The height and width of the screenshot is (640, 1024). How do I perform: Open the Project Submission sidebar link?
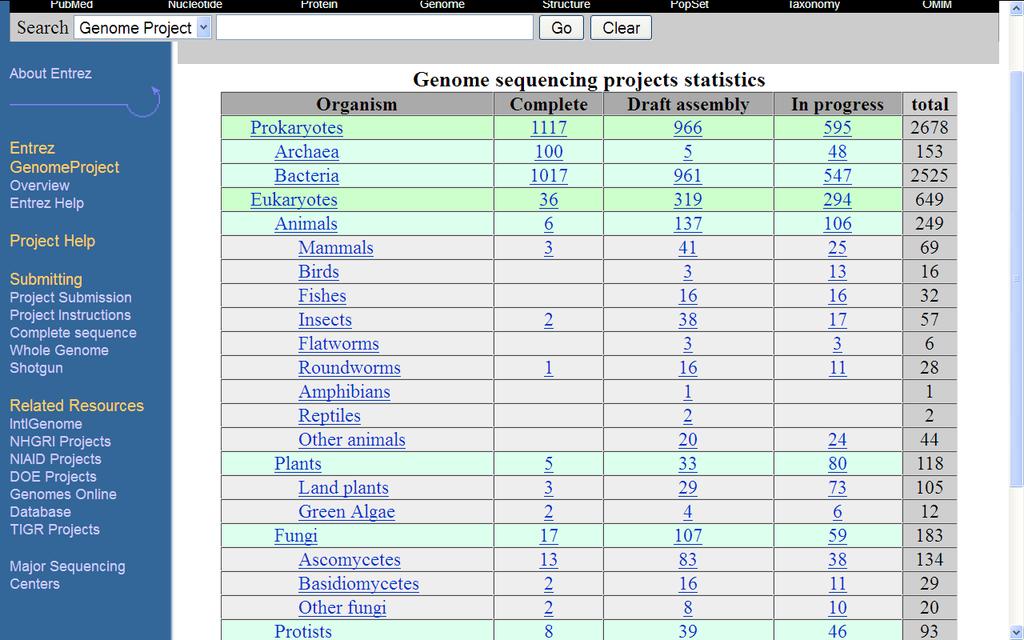pyautogui.click(x=71, y=297)
